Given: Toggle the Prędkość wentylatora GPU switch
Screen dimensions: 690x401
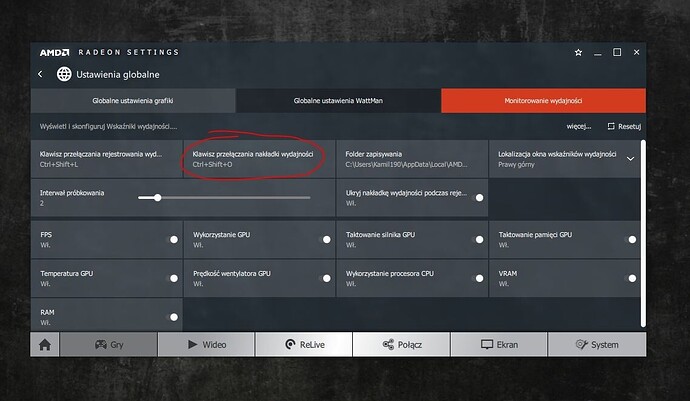Looking at the screenshot, I should [x=325, y=278].
